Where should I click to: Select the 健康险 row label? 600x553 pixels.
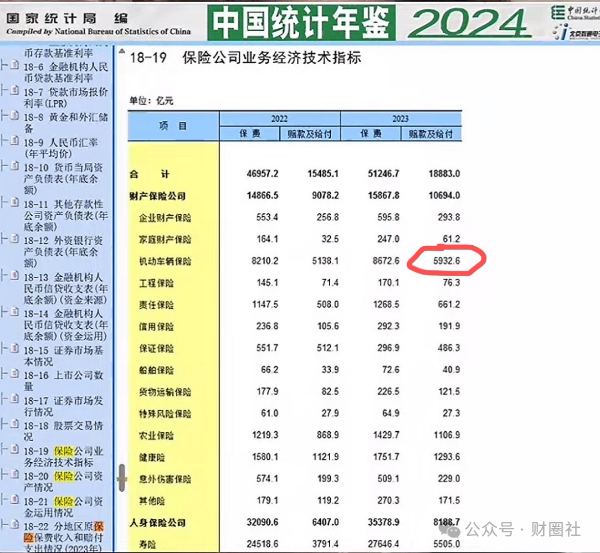coord(152,457)
